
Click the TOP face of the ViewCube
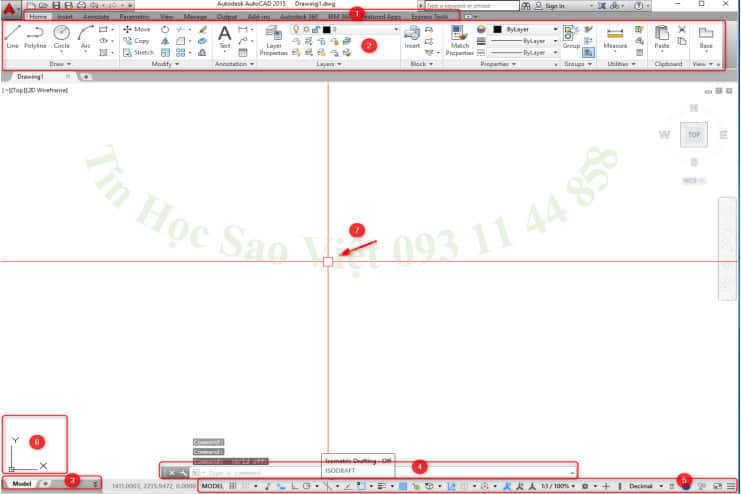pos(694,135)
